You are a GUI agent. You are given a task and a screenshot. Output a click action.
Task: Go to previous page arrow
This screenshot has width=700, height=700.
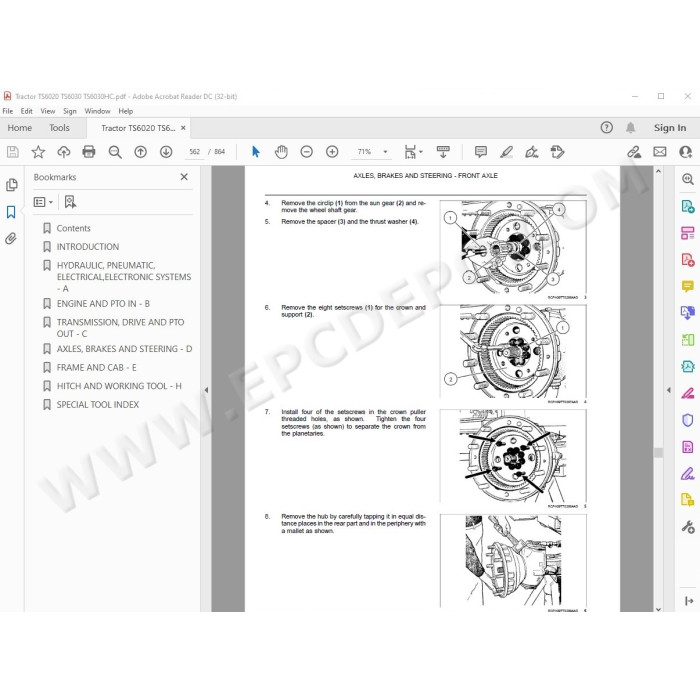tap(141, 152)
